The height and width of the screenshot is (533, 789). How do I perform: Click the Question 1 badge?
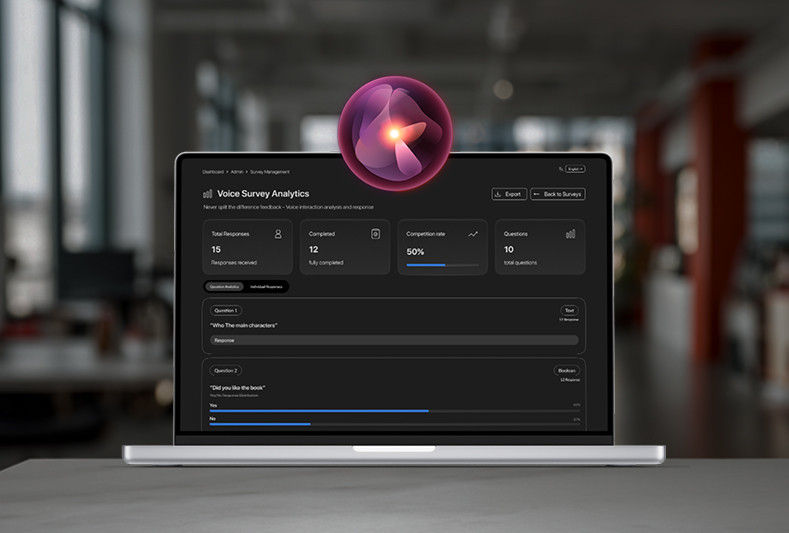click(x=226, y=311)
